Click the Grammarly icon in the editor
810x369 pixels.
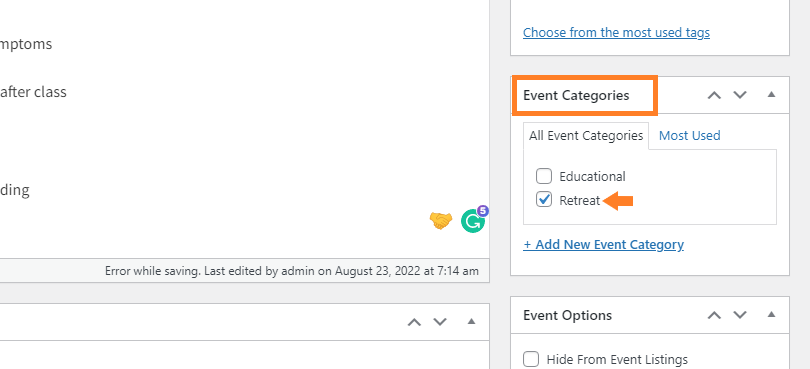click(473, 221)
